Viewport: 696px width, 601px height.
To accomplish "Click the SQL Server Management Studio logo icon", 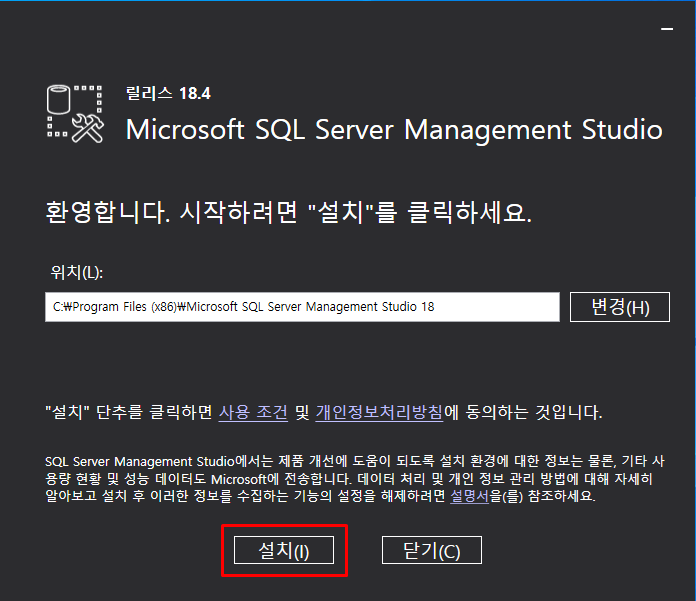I will click(x=75, y=114).
